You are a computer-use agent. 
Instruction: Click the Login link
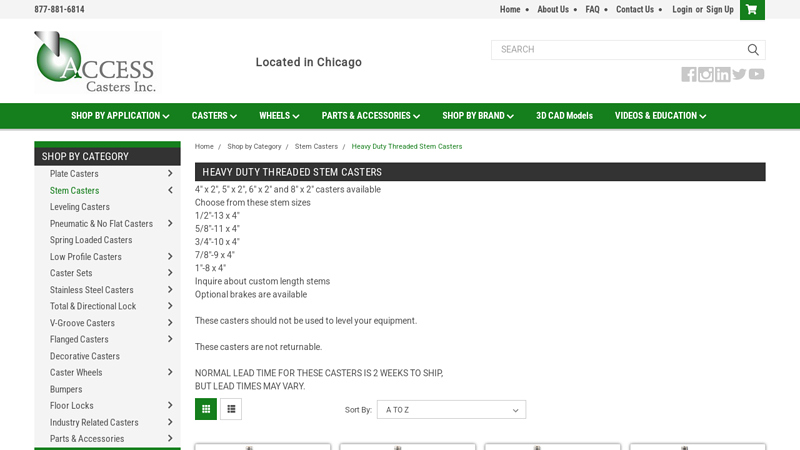click(x=682, y=10)
